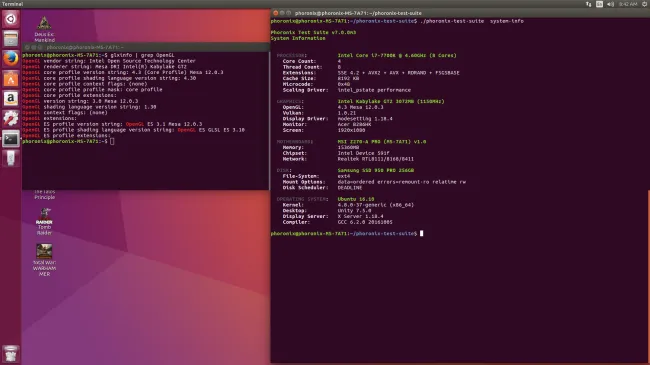
Task: Click the 'Extensions:' SSE 4.2 row
Action: pyautogui.click(x=371, y=73)
